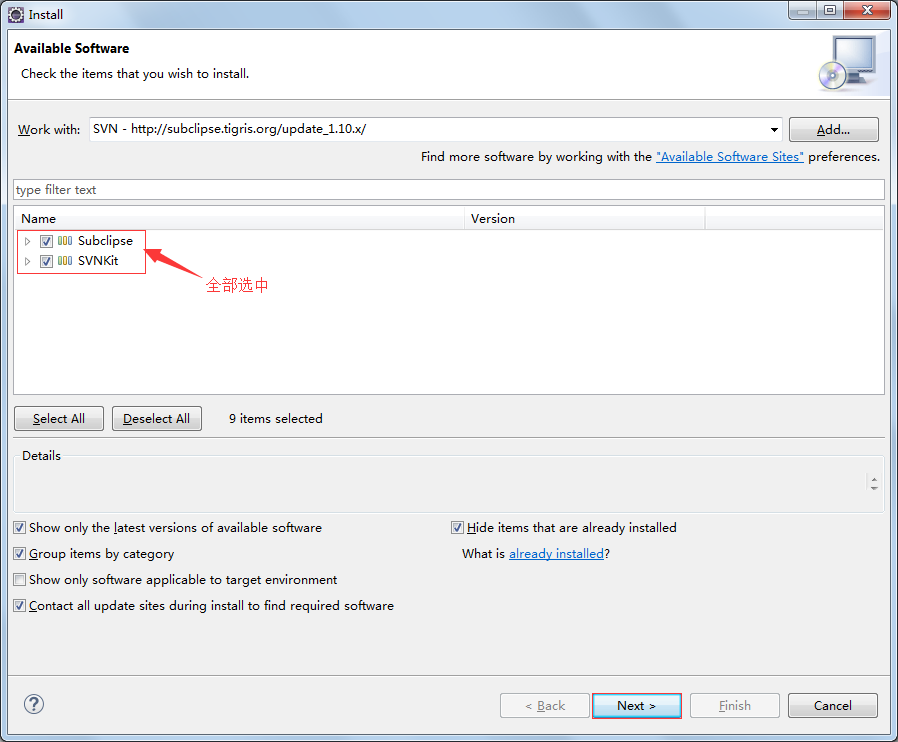Select the SVNKit row label
The height and width of the screenshot is (742, 898).
98,261
